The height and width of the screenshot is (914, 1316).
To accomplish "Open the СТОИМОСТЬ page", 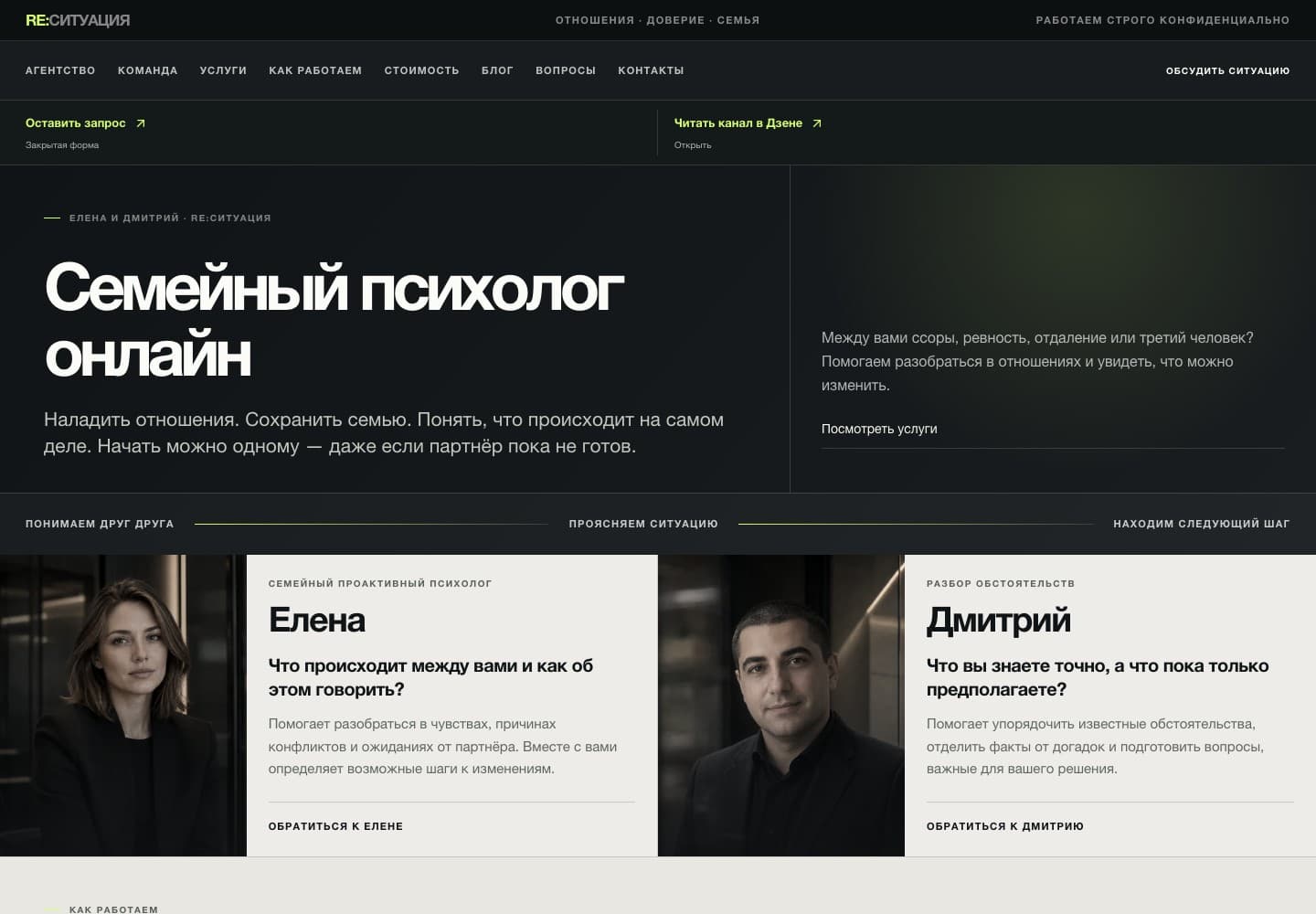I will coord(421,70).
